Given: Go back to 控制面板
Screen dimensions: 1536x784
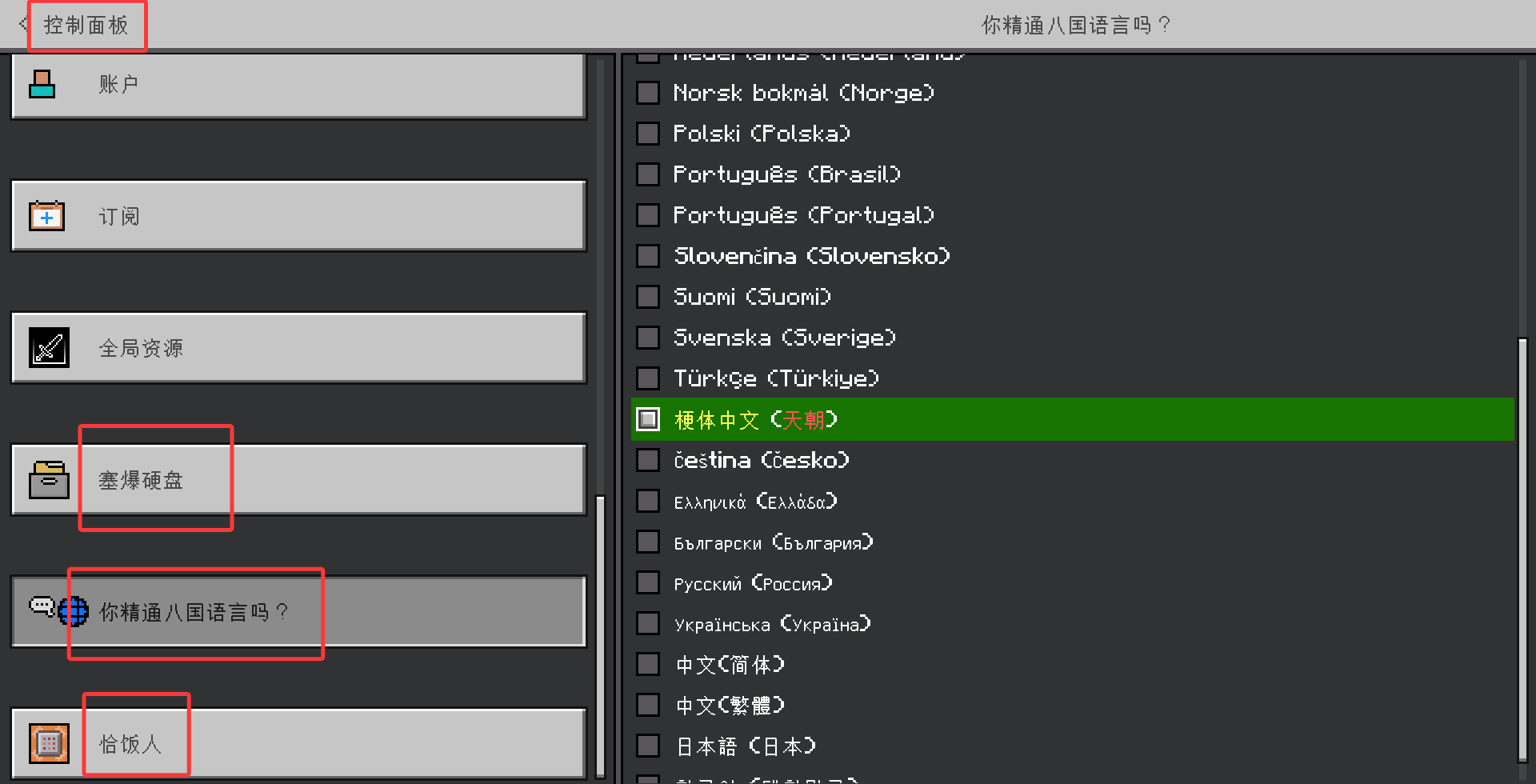Looking at the screenshot, I should point(86,26).
